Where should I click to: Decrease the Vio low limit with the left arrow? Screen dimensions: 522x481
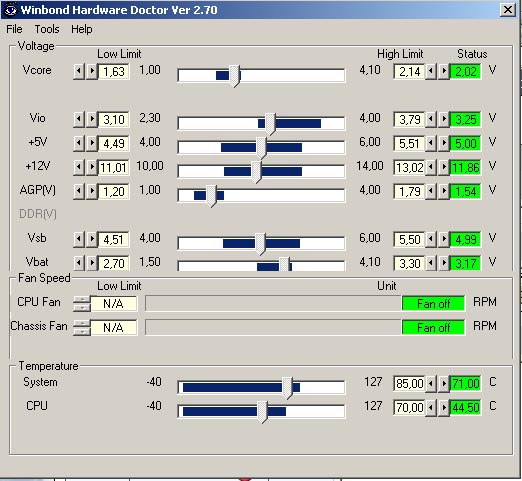click(79, 119)
